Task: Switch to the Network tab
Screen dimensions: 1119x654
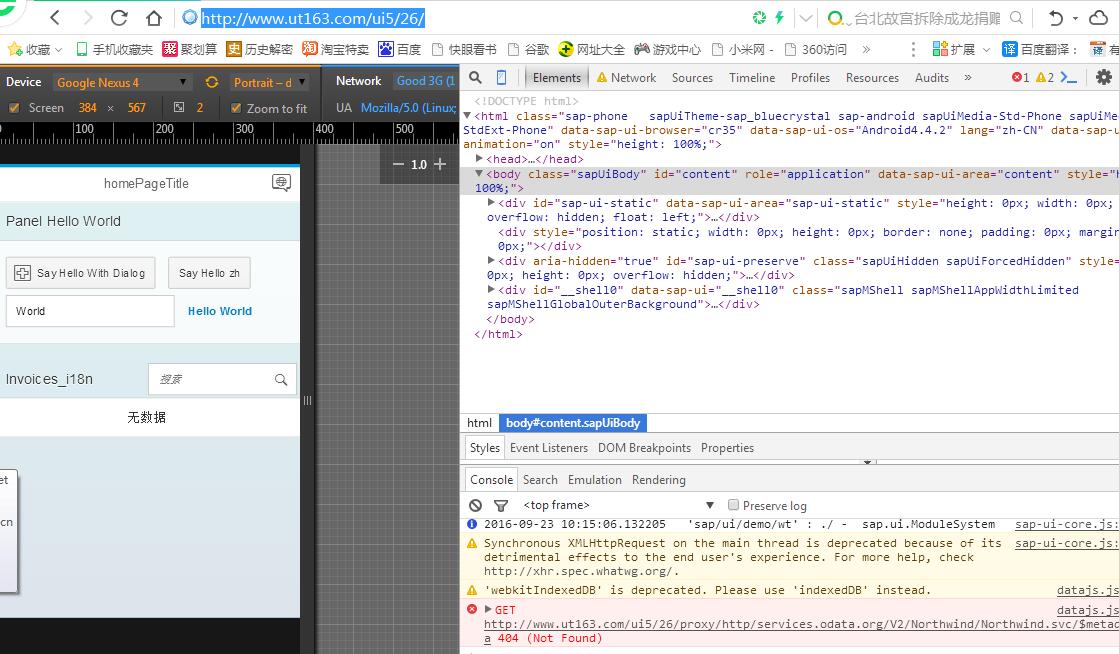Action: point(626,78)
